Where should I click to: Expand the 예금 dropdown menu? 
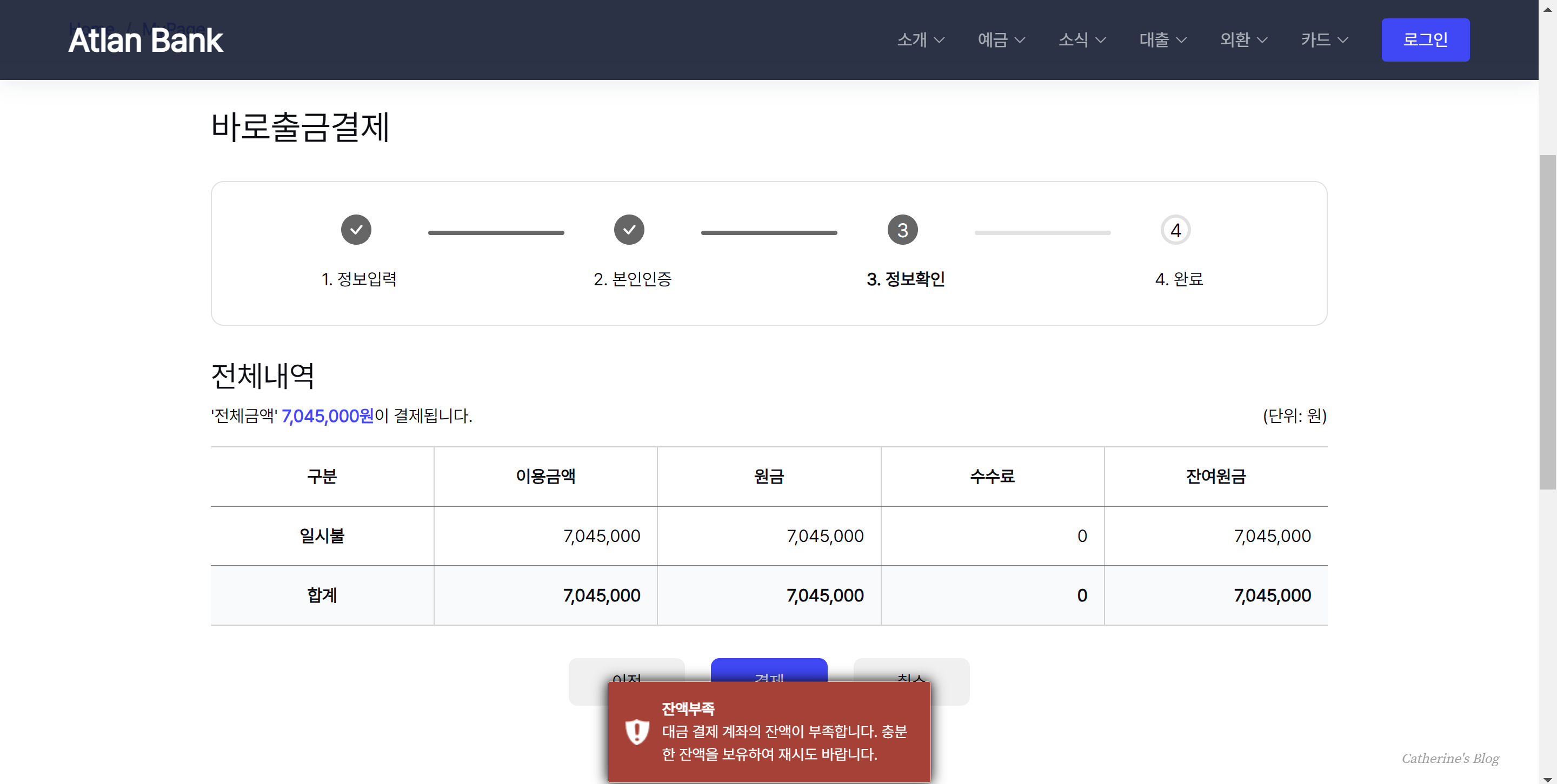tap(1001, 40)
